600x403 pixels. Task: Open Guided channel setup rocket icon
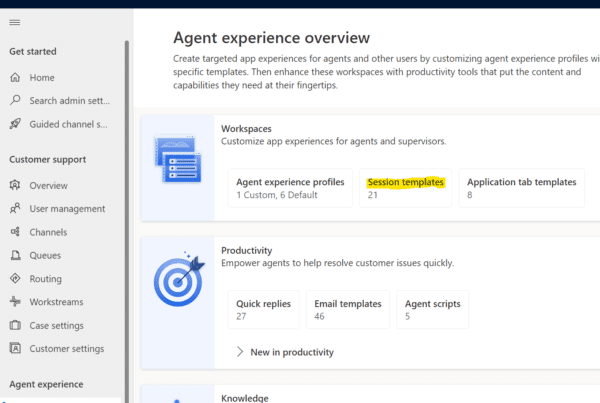(15, 124)
